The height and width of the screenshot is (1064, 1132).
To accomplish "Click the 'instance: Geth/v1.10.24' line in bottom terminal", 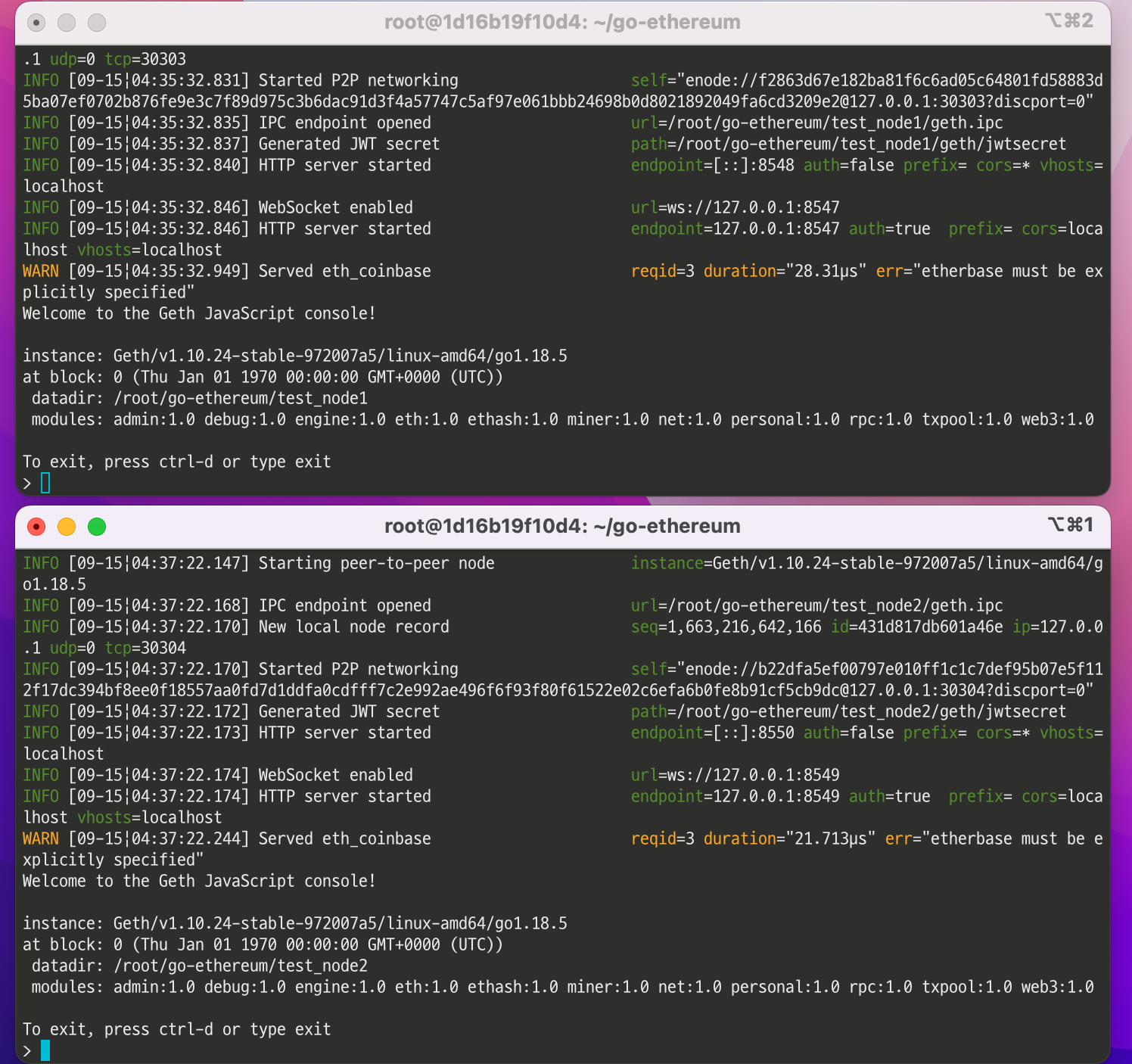I will pos(295,923).
